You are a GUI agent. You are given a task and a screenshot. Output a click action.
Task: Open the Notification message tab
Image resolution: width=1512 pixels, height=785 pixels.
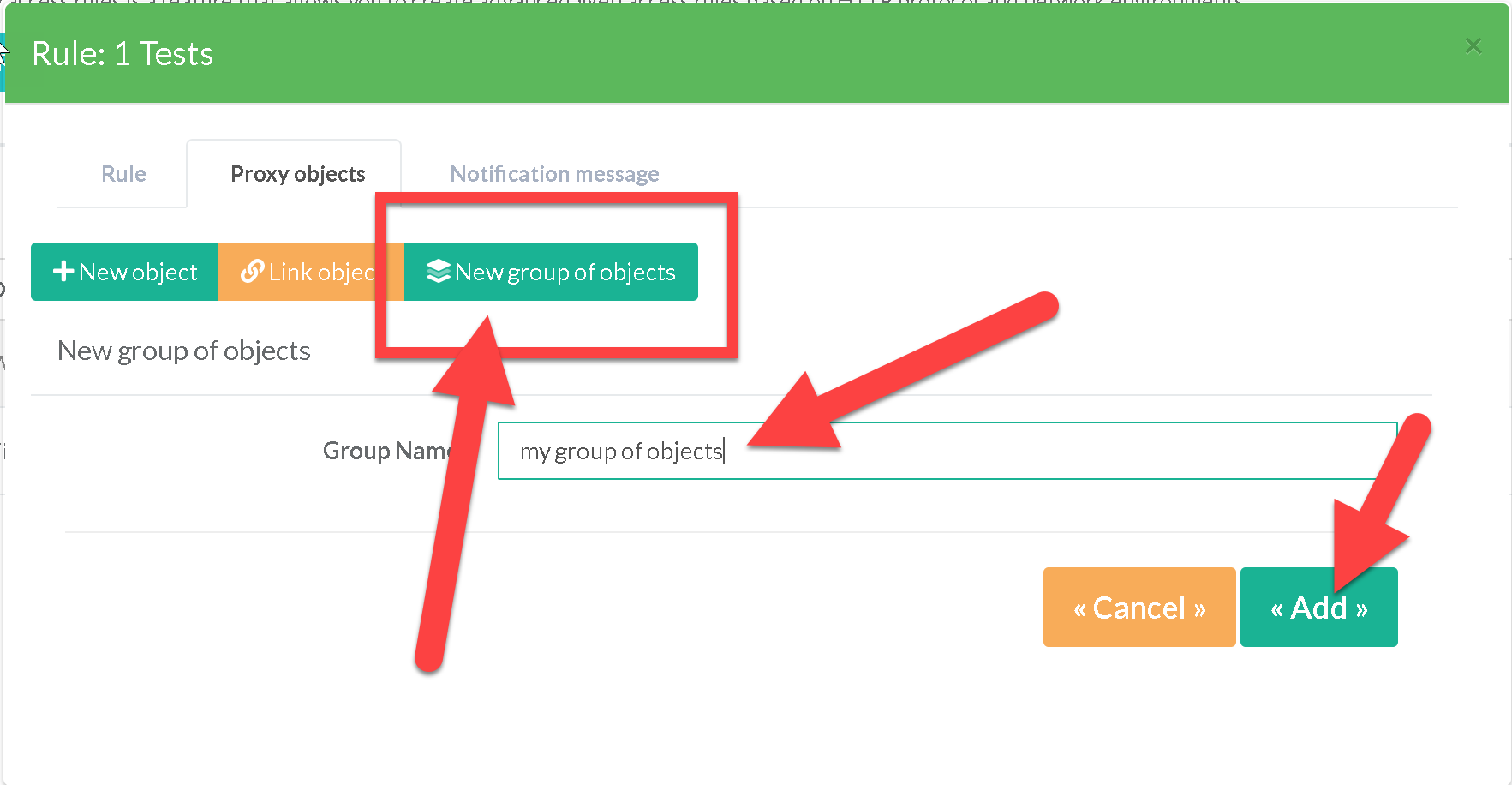point(554,174)
